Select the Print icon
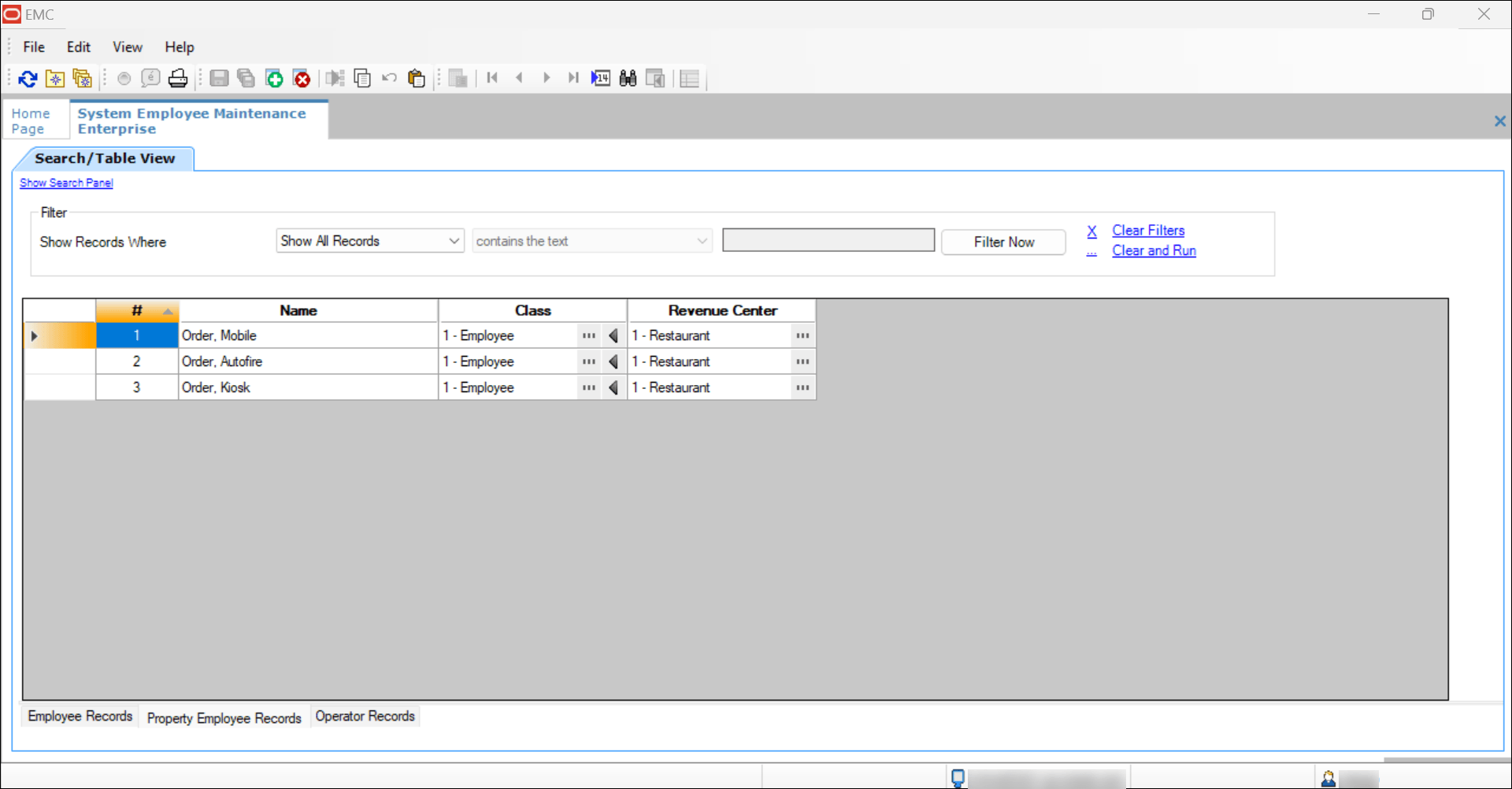1512x789 pixels. 178,78
